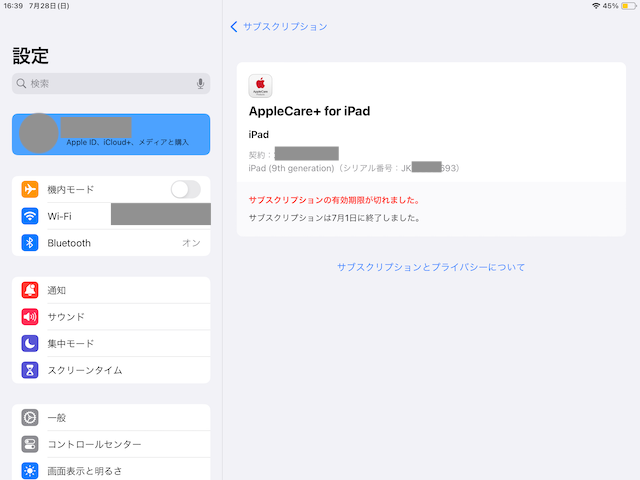Tap the 集中モード moon icon
The height and width of the screenshot is (480, 640).
(30, 344)
